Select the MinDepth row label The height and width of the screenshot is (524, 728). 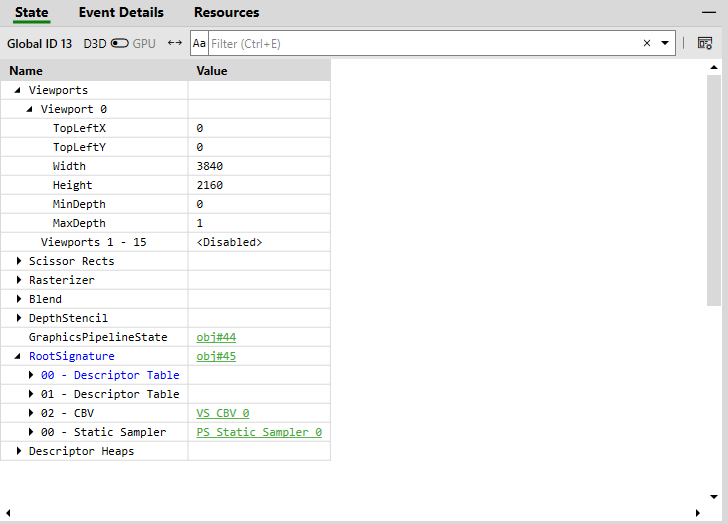pyautogui.click(x=79, y=204)
